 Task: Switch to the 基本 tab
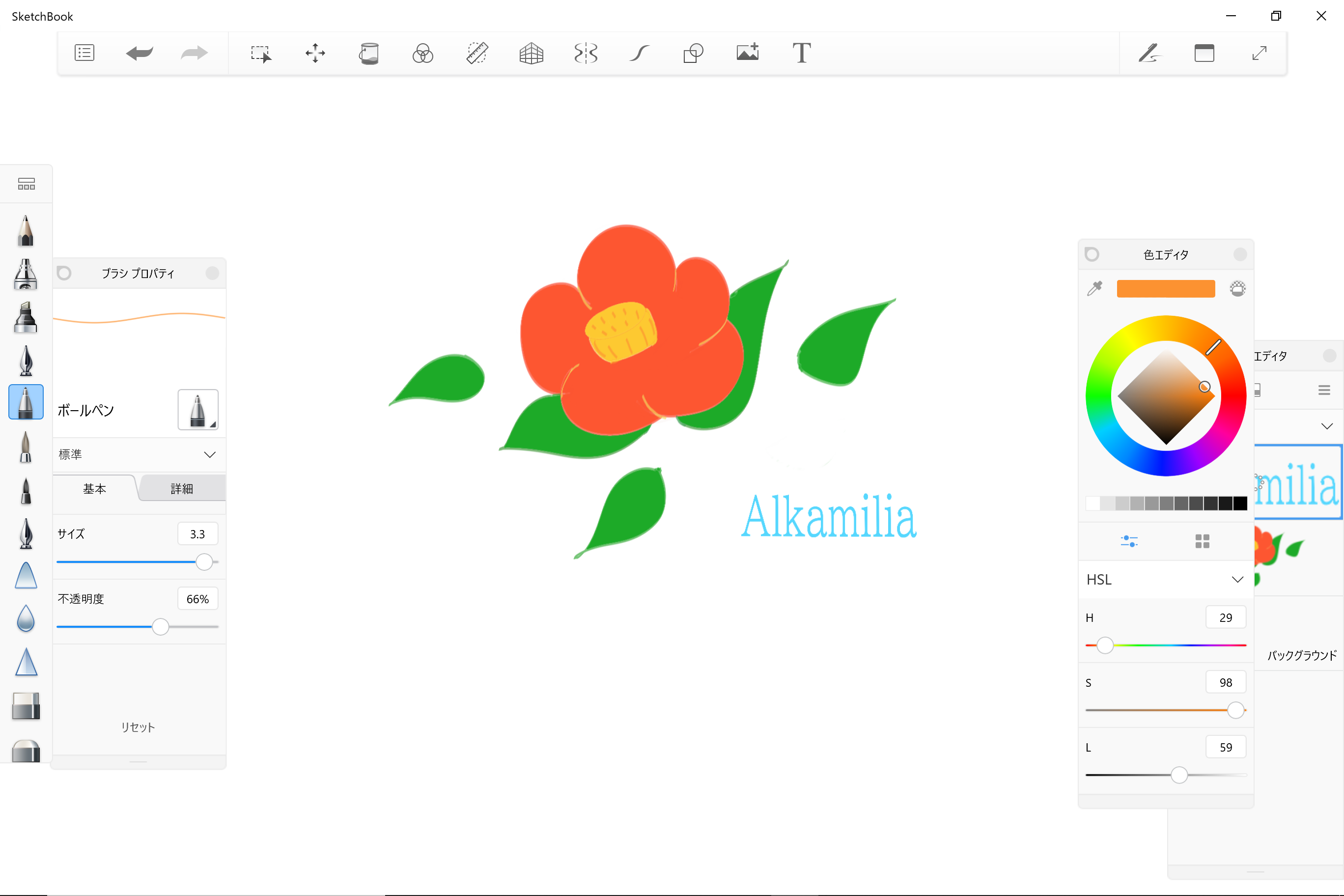coord(94,489)
